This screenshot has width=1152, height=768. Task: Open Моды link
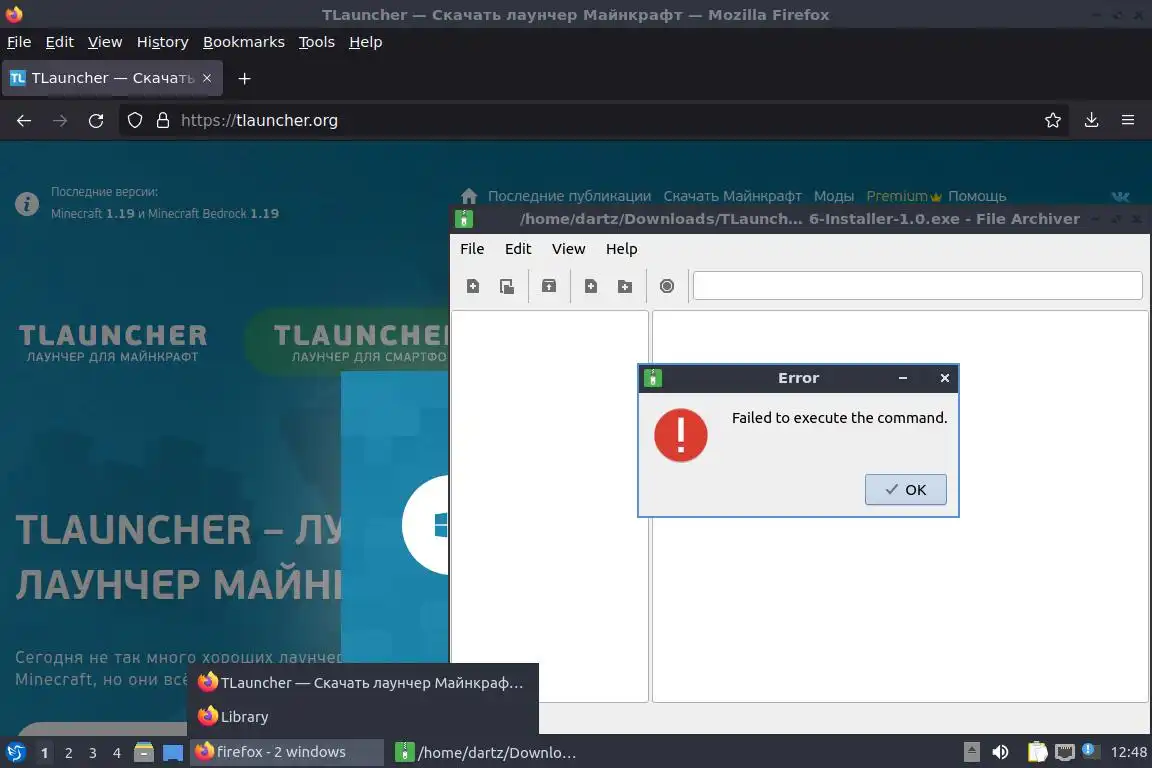pyautogui.click(x=834, y=196)
